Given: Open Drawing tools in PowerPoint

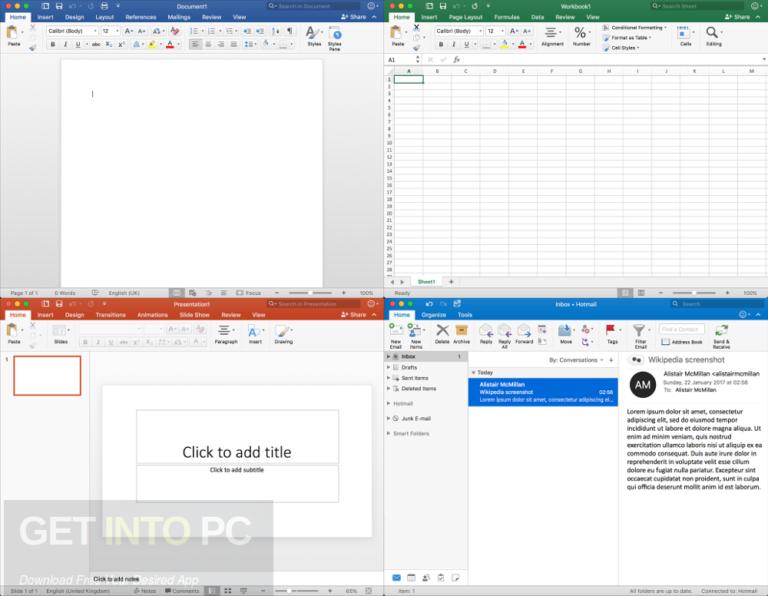Looking at the screenshot, I should pyautogui.click(x=284, y=334).
